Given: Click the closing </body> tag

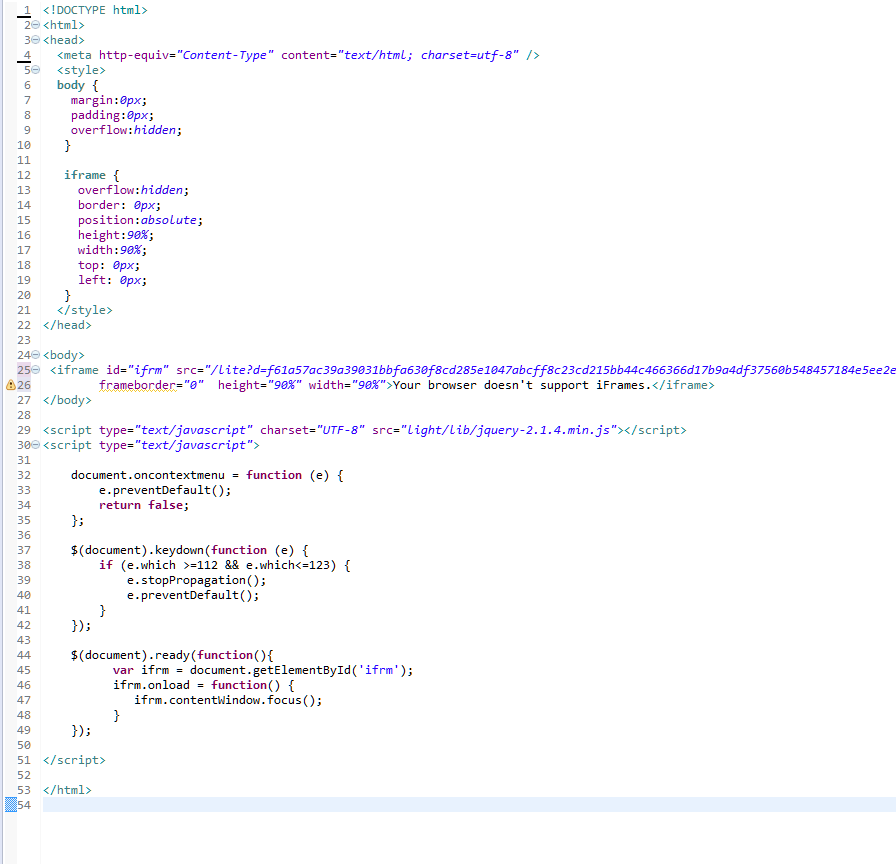Looking at the screenshot, I should pyautogui.click(x=67, y=400).
